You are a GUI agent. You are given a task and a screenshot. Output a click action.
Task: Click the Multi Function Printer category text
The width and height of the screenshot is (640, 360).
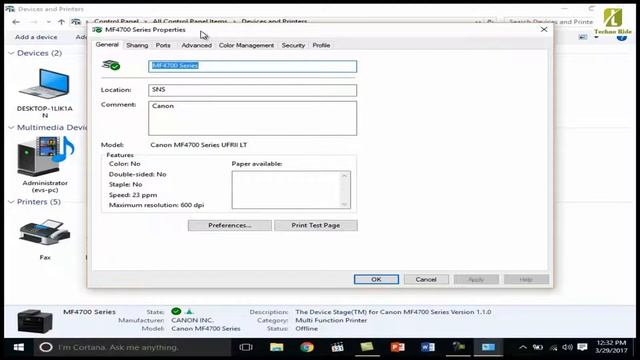point(331,320)
